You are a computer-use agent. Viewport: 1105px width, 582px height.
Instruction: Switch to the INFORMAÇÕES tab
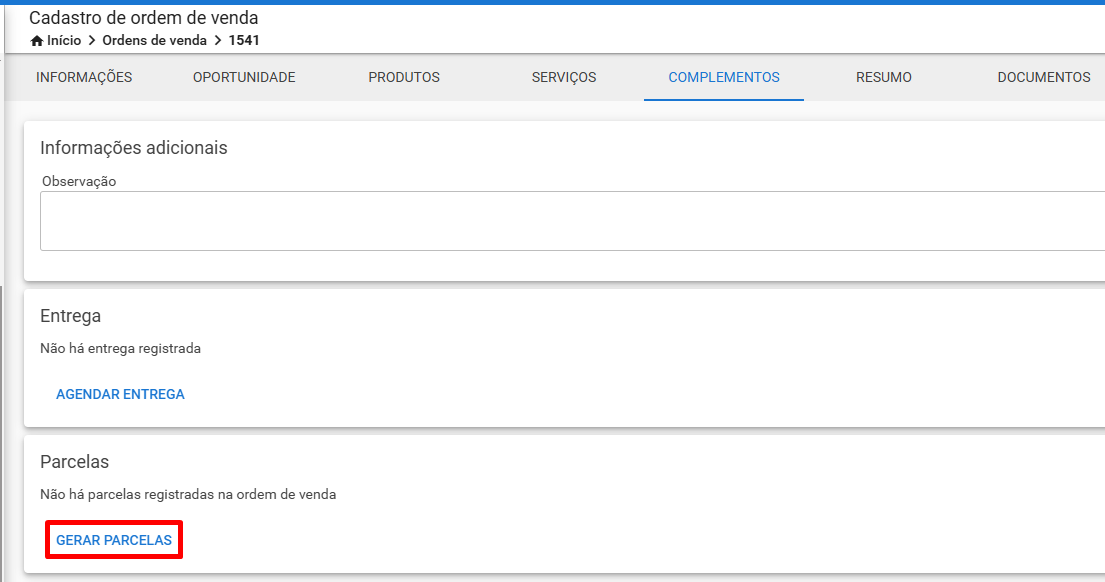84,78
